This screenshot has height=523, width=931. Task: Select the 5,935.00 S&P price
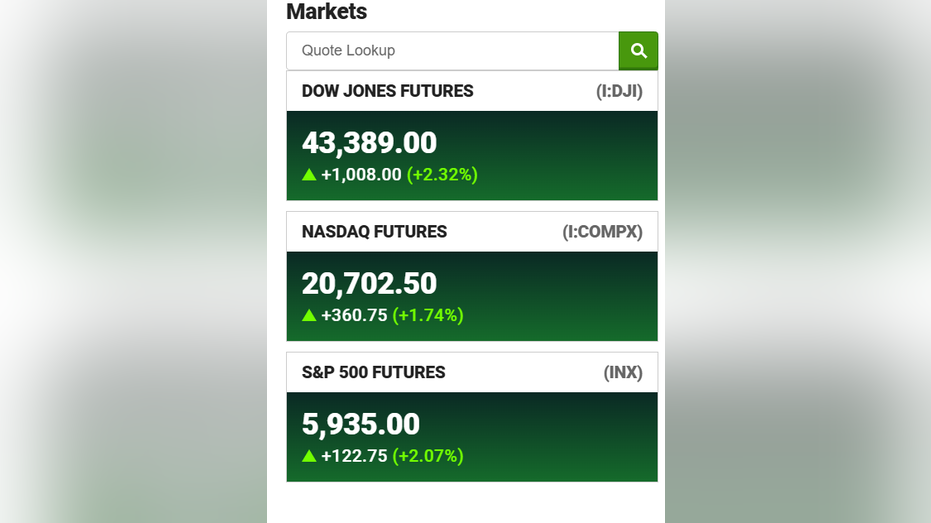coord(360,424)
